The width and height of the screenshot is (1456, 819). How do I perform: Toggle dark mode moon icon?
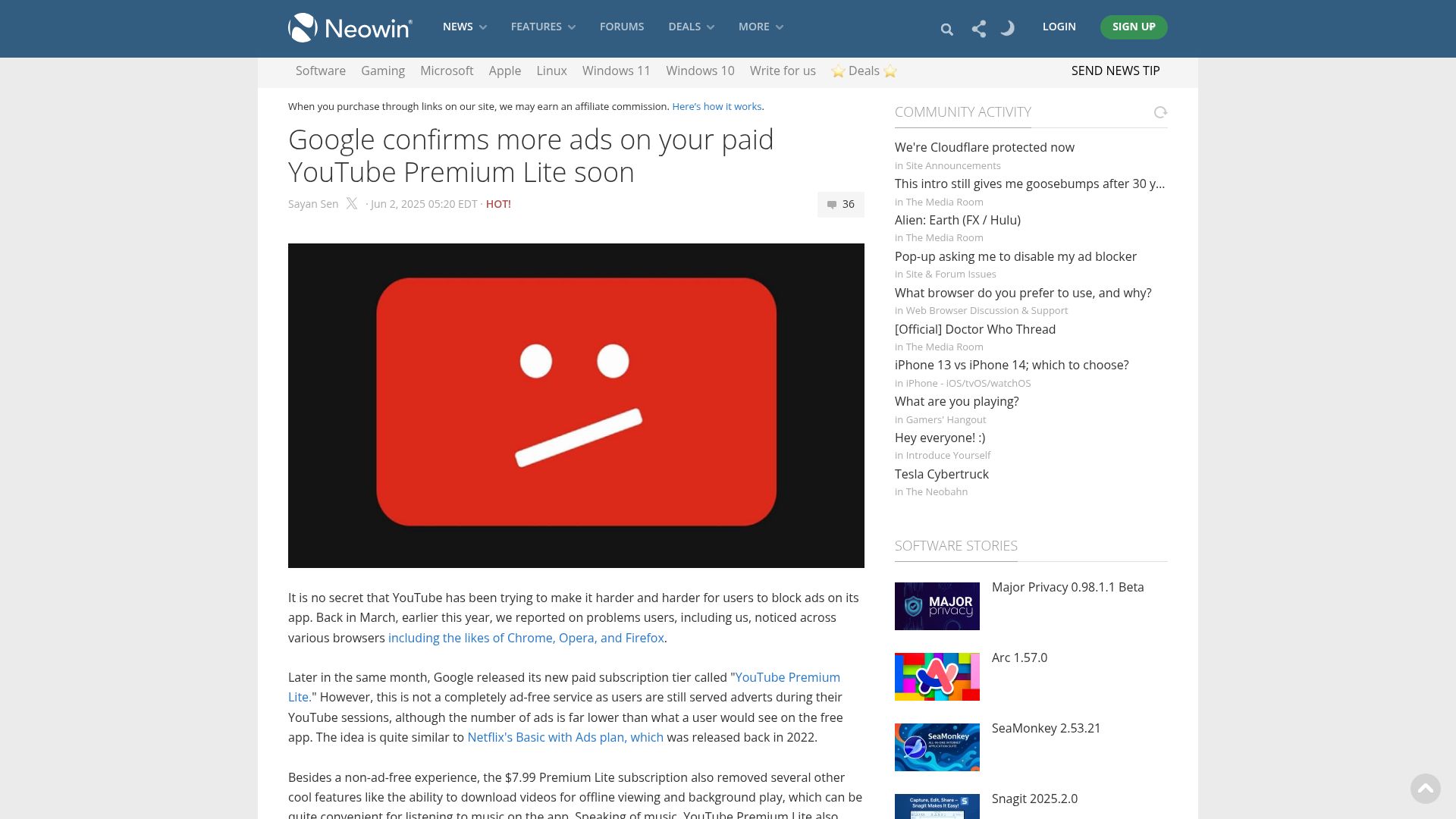[x=1008, y=28]
